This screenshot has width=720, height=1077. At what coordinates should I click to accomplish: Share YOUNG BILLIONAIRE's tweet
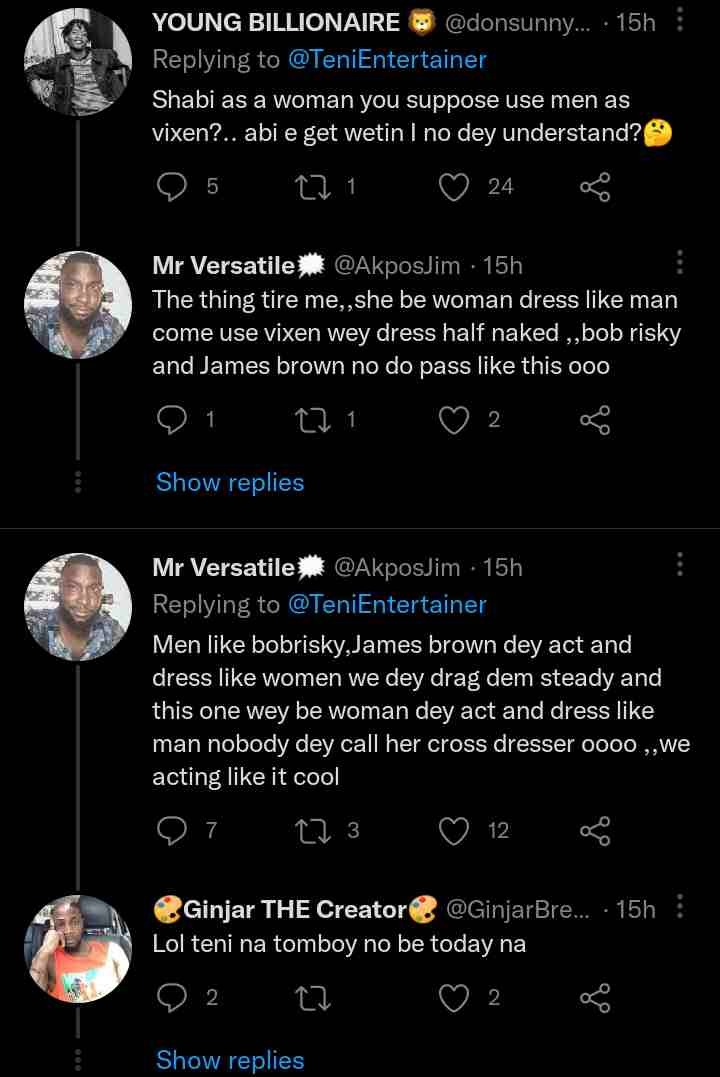pos(595,186)
